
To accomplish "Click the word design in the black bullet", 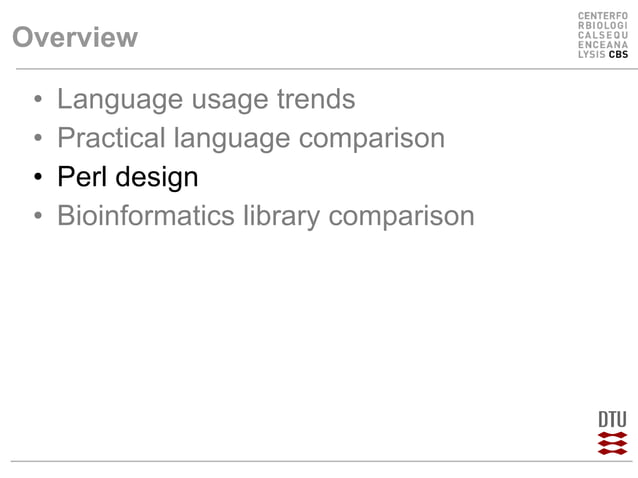I will click(x=157, y=178).
